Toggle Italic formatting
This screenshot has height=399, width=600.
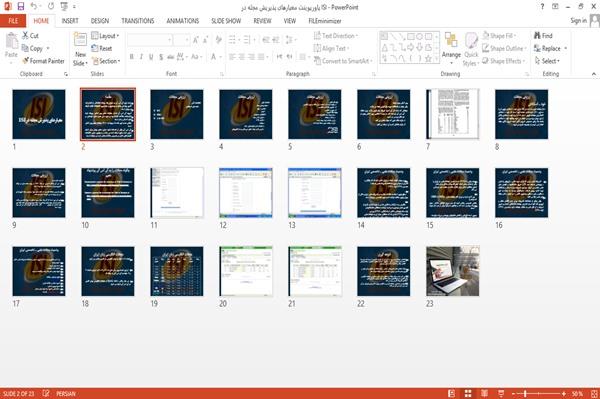coord(141,57)
